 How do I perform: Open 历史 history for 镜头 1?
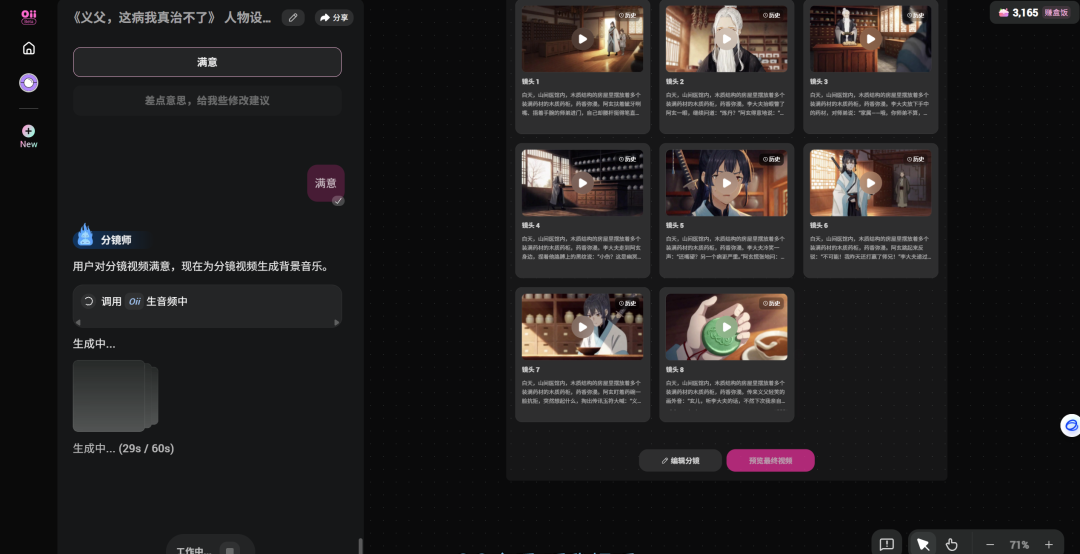point(627,15)
